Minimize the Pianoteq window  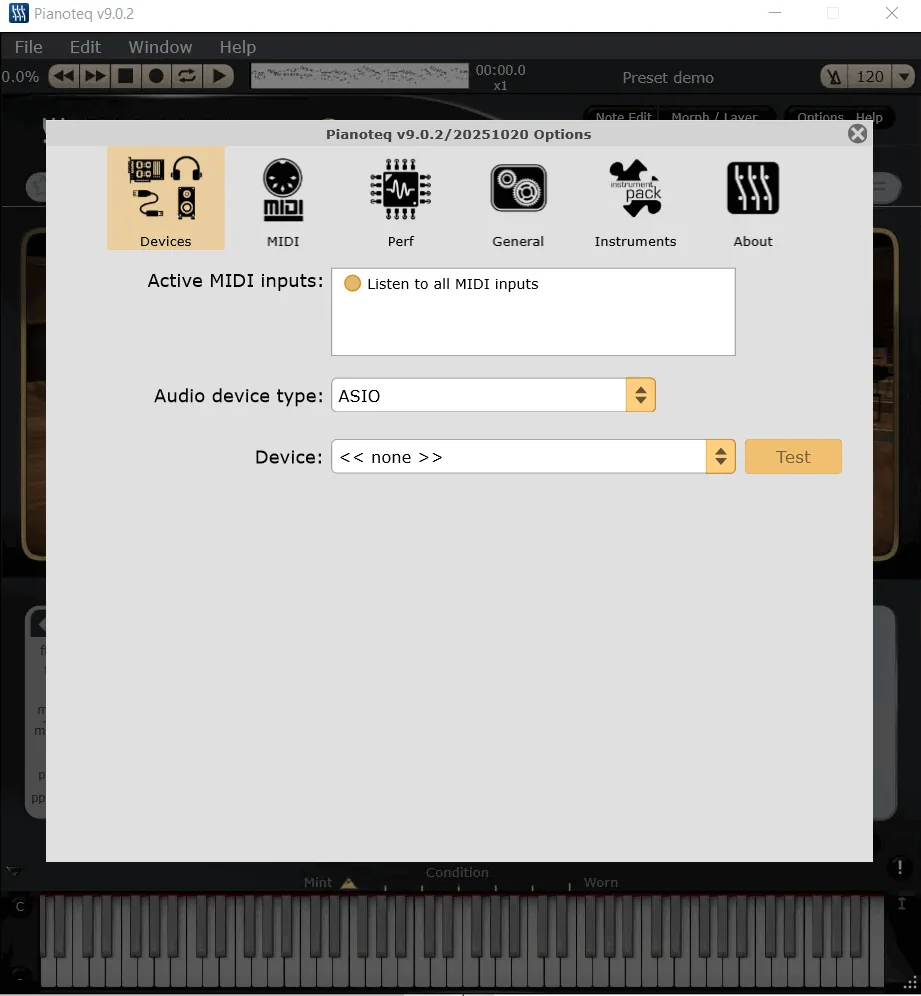tap(775, 13)
